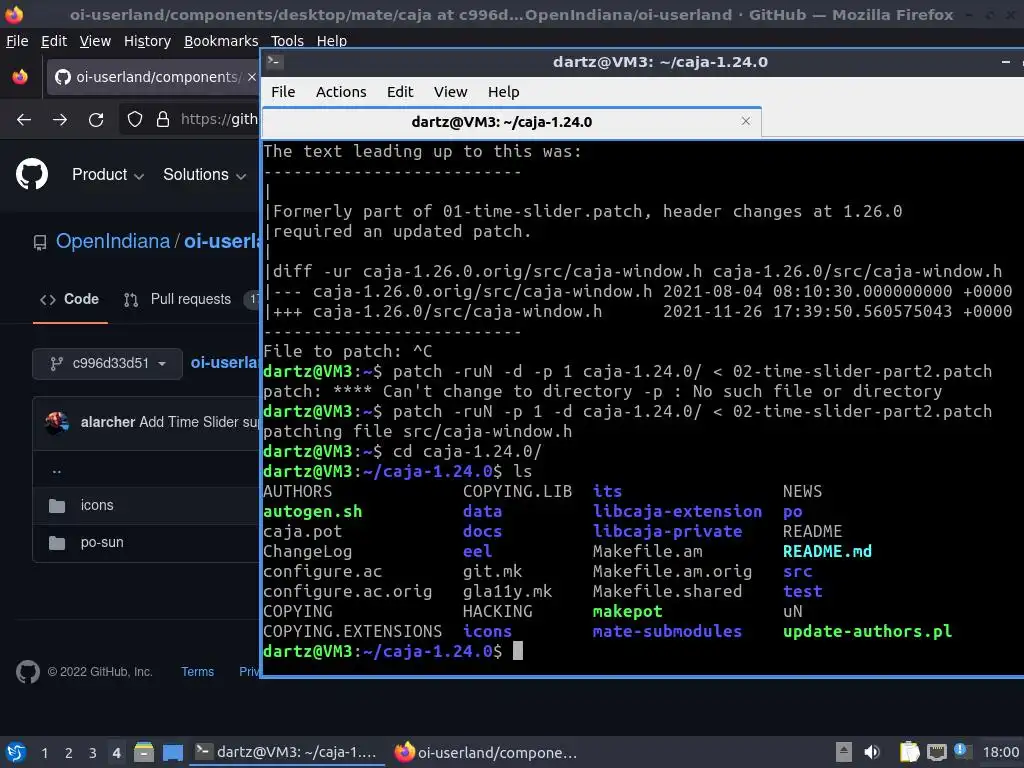Switch to the terminal task in the taskbar

click(287, 752)
